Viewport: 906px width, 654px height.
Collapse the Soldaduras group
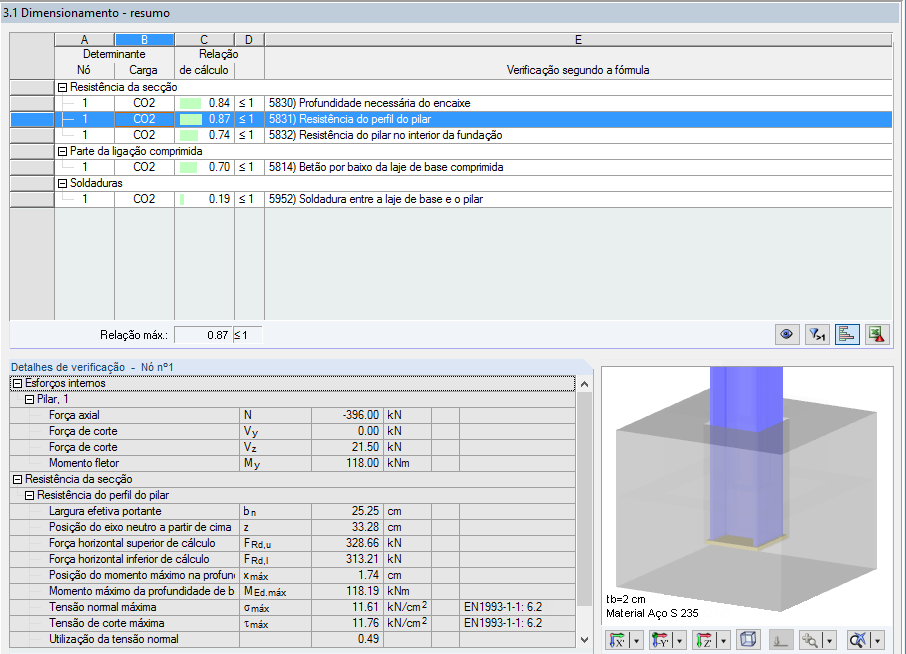point(61,183)
